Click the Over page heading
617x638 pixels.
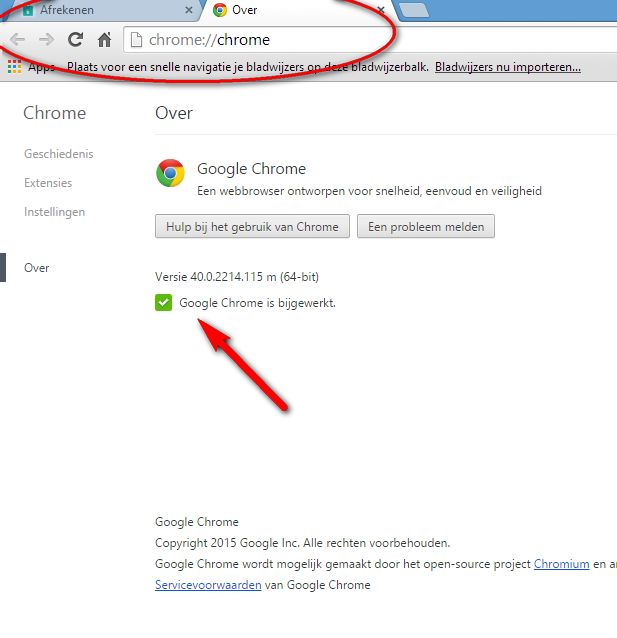[x=174, y=113]
